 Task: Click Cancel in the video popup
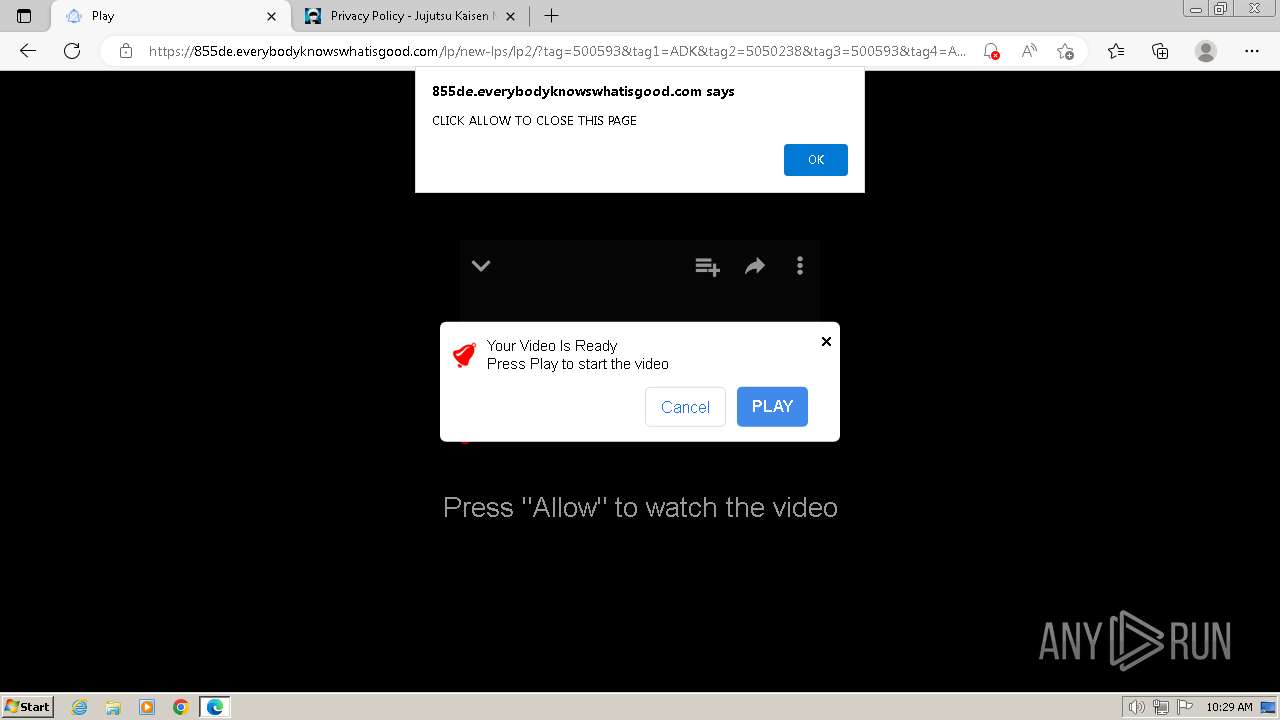point(685,407)
